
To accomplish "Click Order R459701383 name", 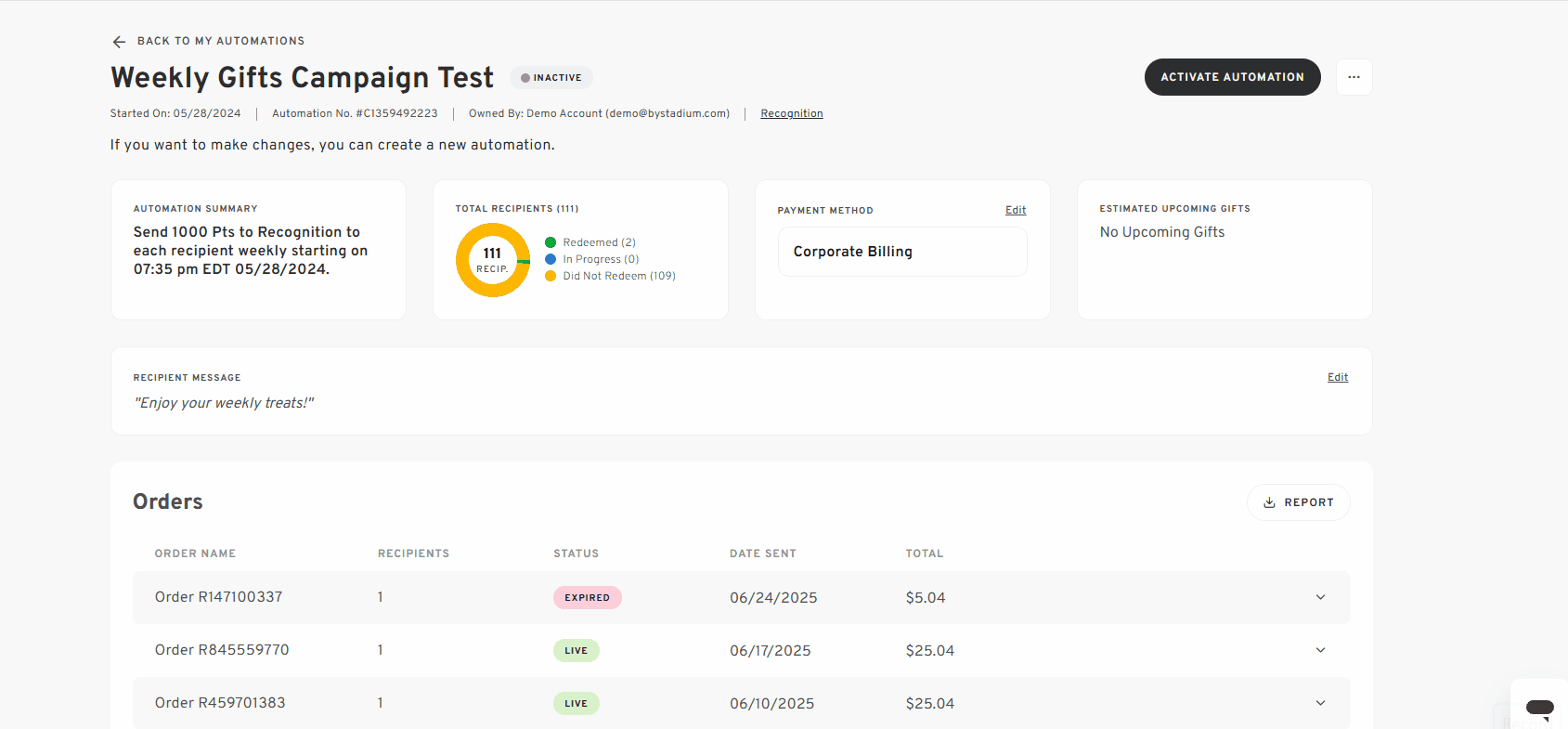I will [220, 703].
